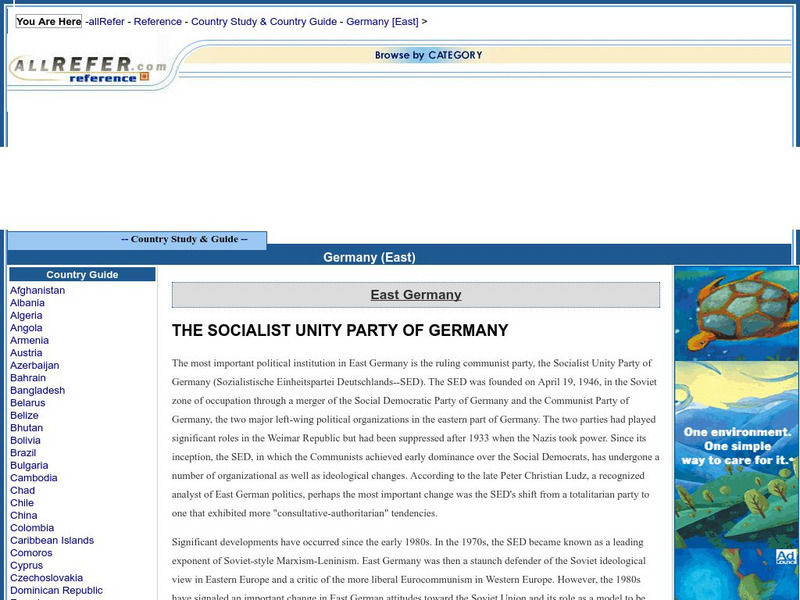Open Cyprus in the Country Guide
The image size is (800, 600).
tap(27, 565)
